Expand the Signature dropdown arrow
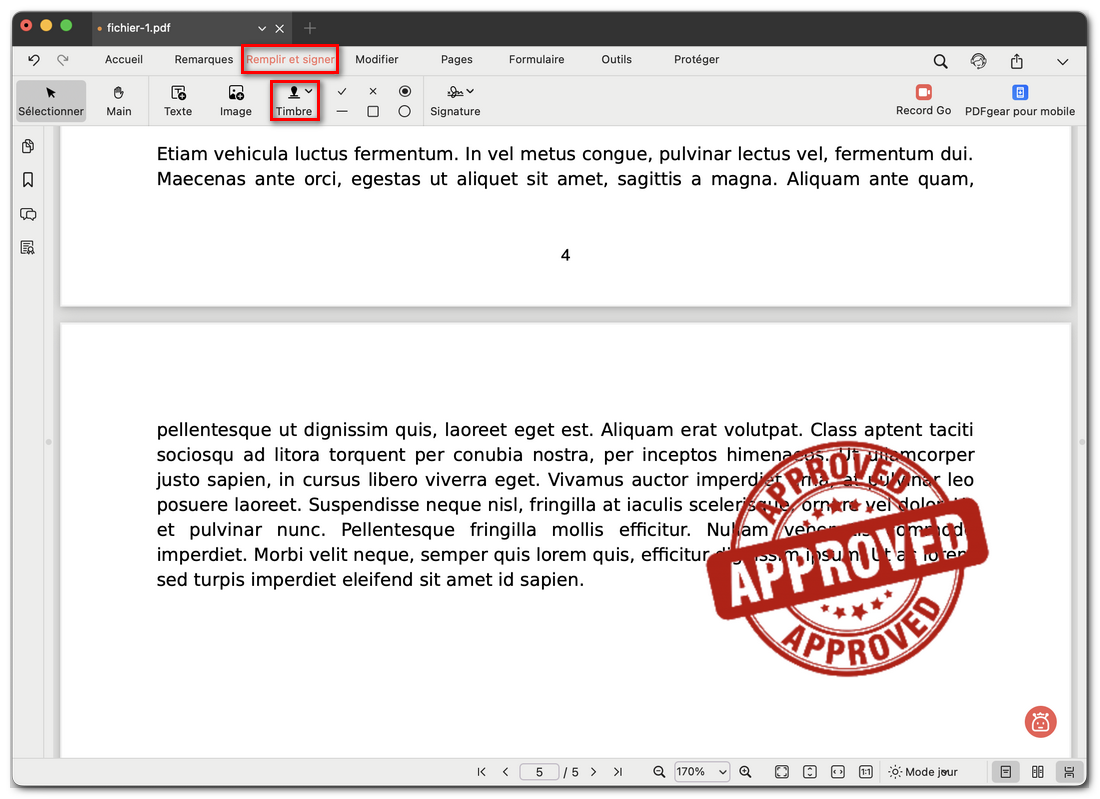 [470, 91]
